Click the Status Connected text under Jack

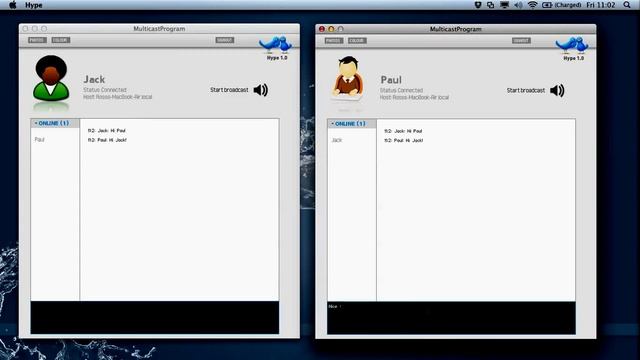click(x=105, y=90)
